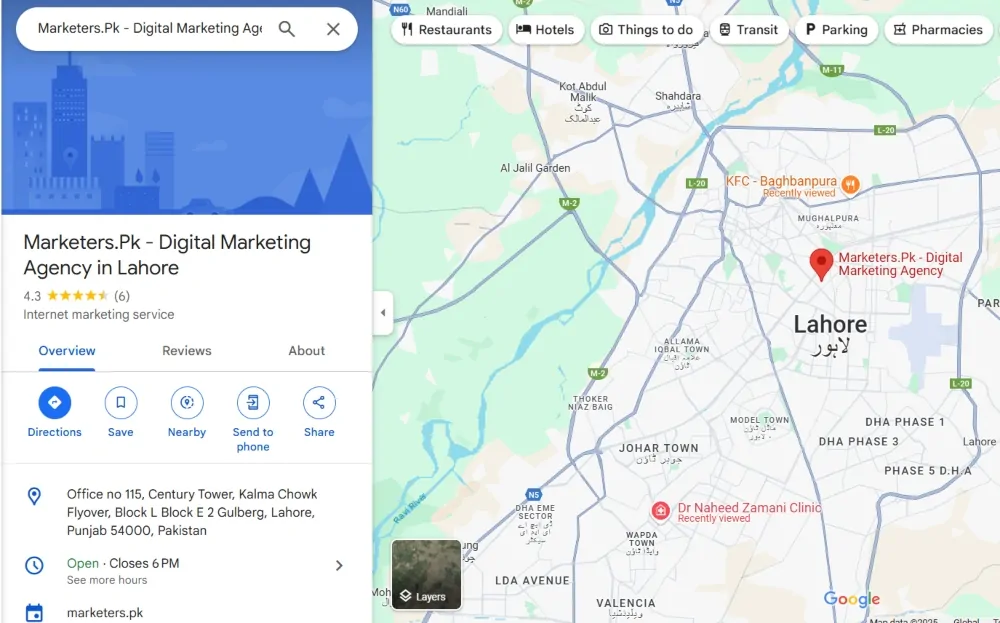Viewport: 1000px width, 623px height.
Task: Click the Send to phone icon
Action: pos(252,403)
